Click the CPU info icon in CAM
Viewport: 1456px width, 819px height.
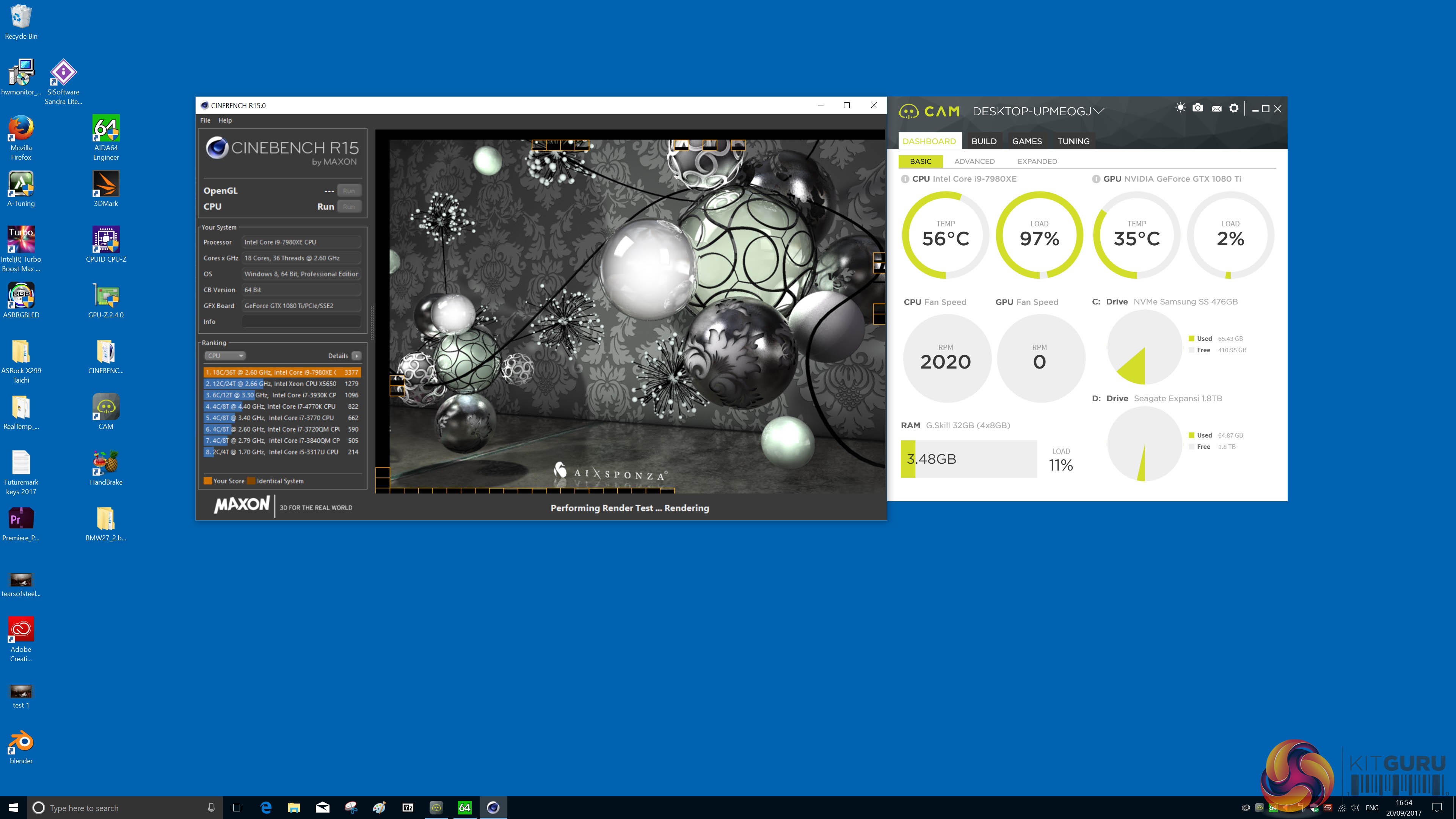(x=905, y=179)
